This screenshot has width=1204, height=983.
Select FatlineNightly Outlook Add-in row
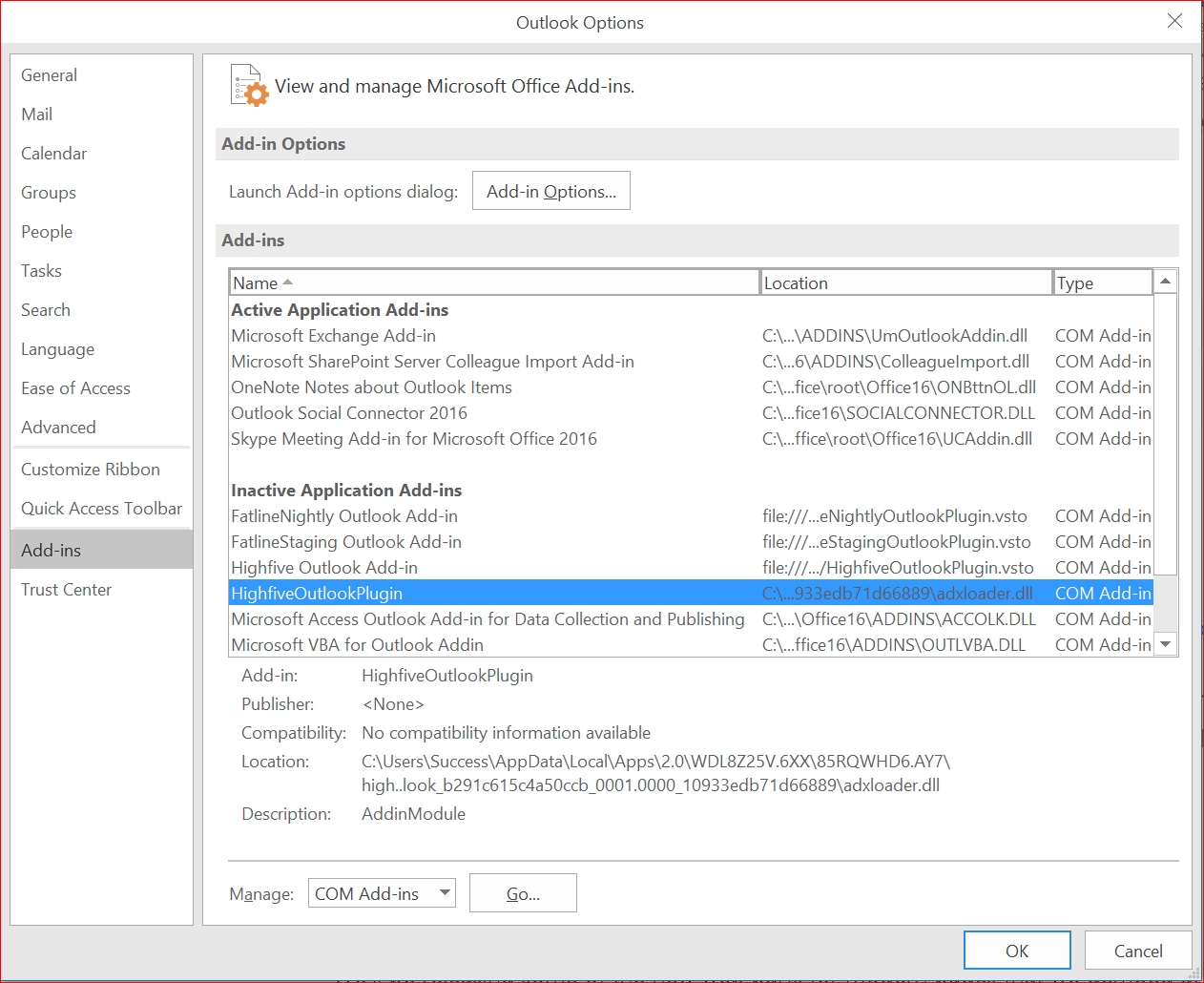(x=691, y=516)
